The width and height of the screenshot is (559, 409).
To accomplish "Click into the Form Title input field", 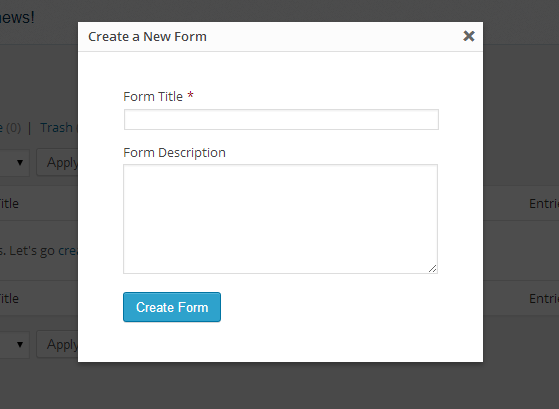I will tap(281, 119).
